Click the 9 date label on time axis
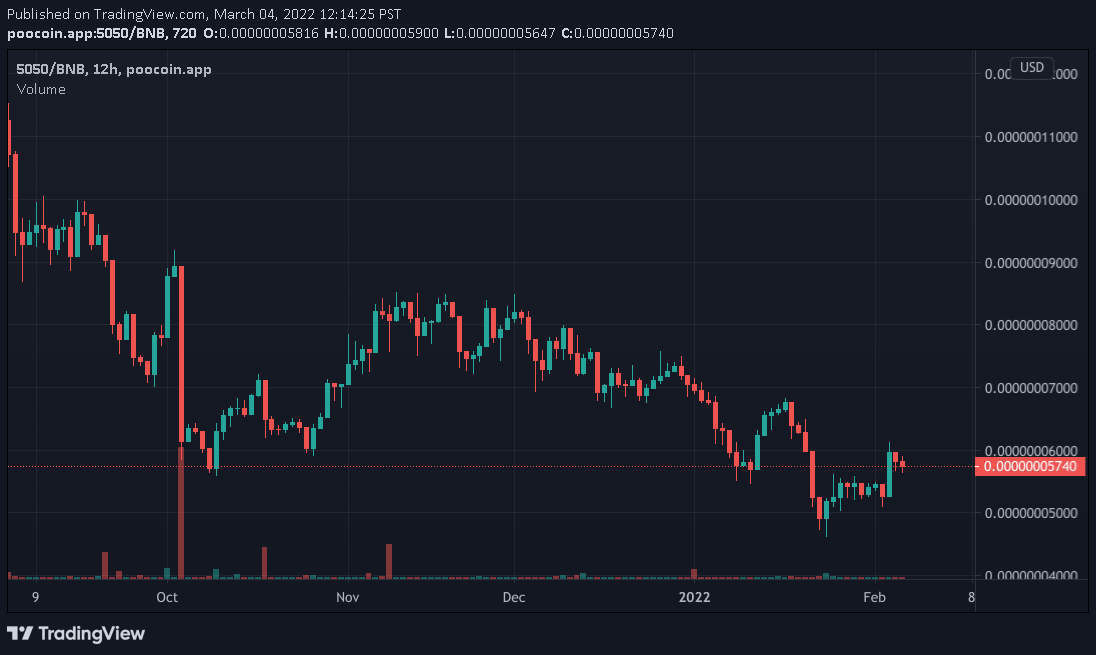This screenshot has height=655, width=1096. (x=36, y=597)
